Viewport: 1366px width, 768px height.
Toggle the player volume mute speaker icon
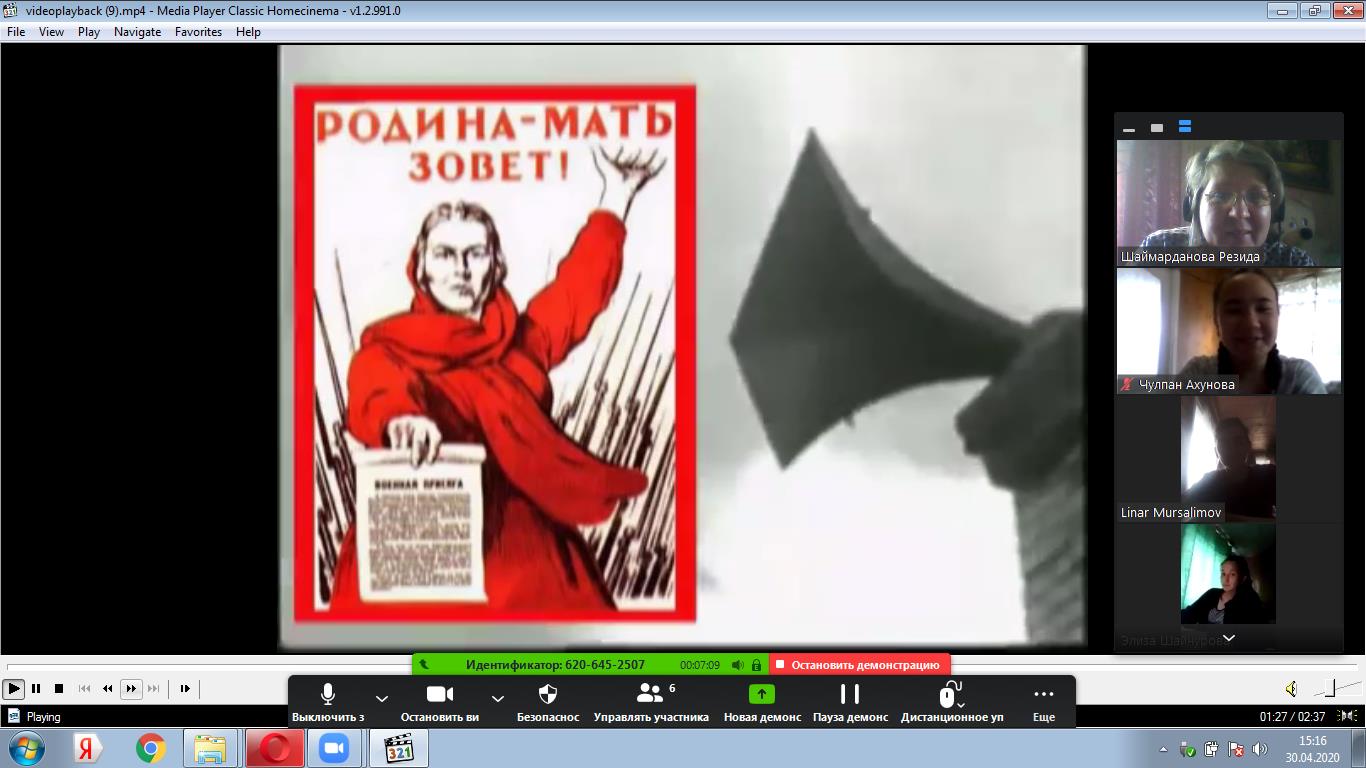click(1291, 688)
